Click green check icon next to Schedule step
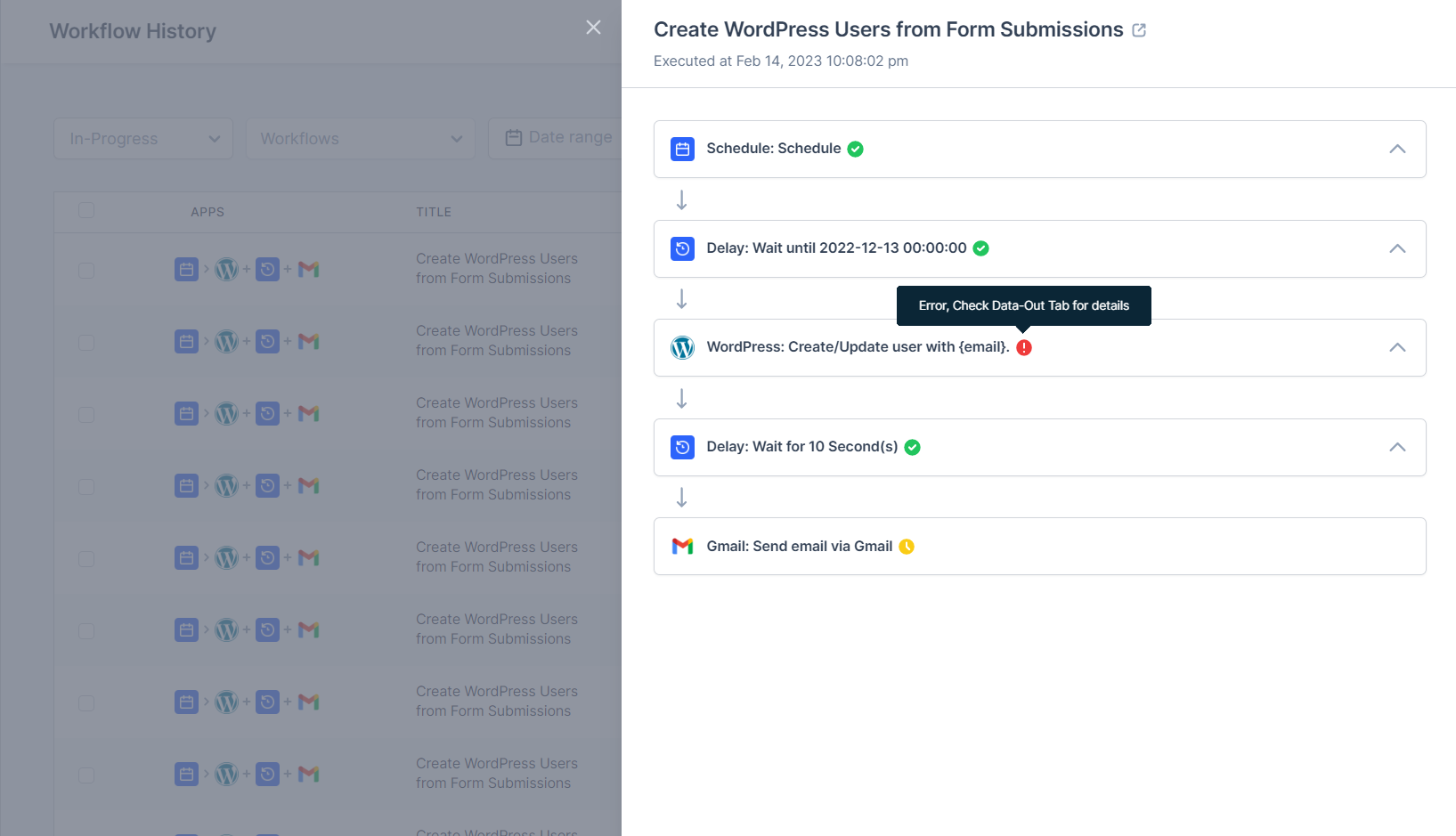 pyautogui.click(x=855, y=149)
